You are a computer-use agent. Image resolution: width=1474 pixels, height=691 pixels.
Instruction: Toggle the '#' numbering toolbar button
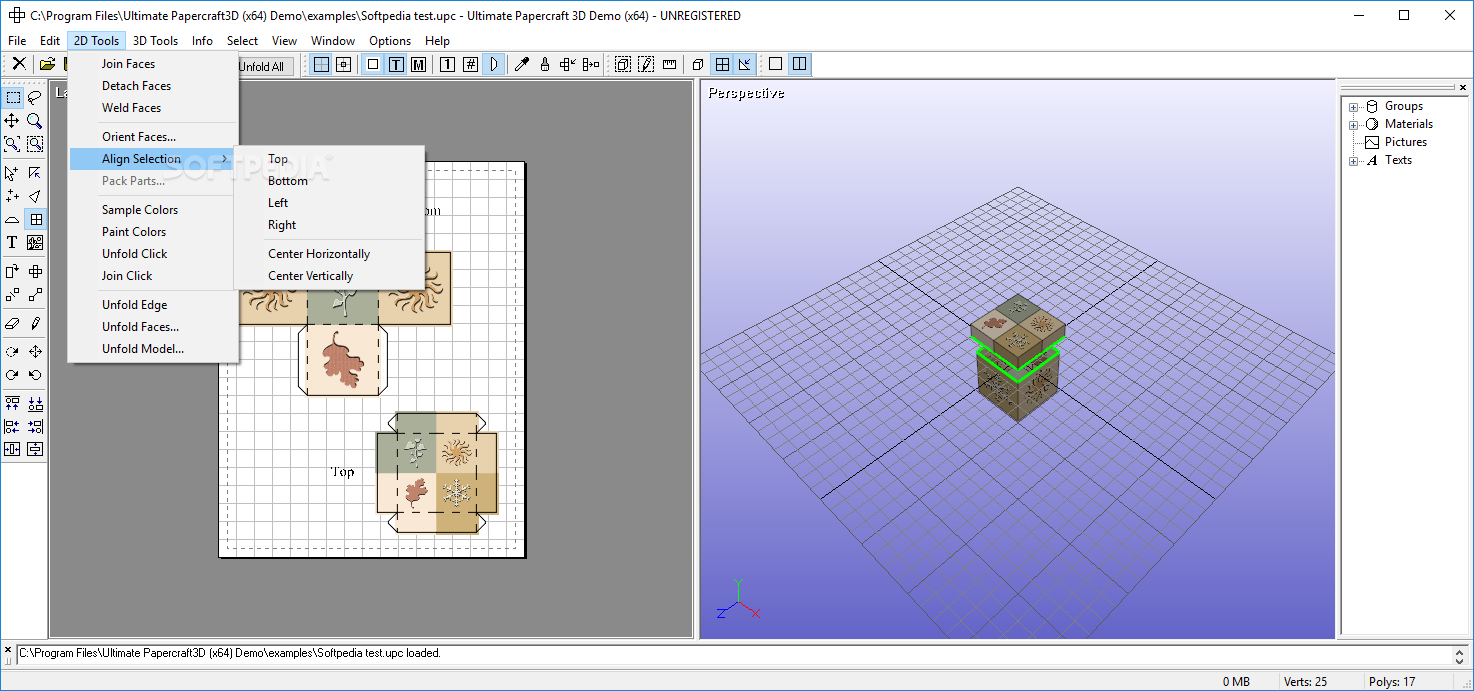470,65
